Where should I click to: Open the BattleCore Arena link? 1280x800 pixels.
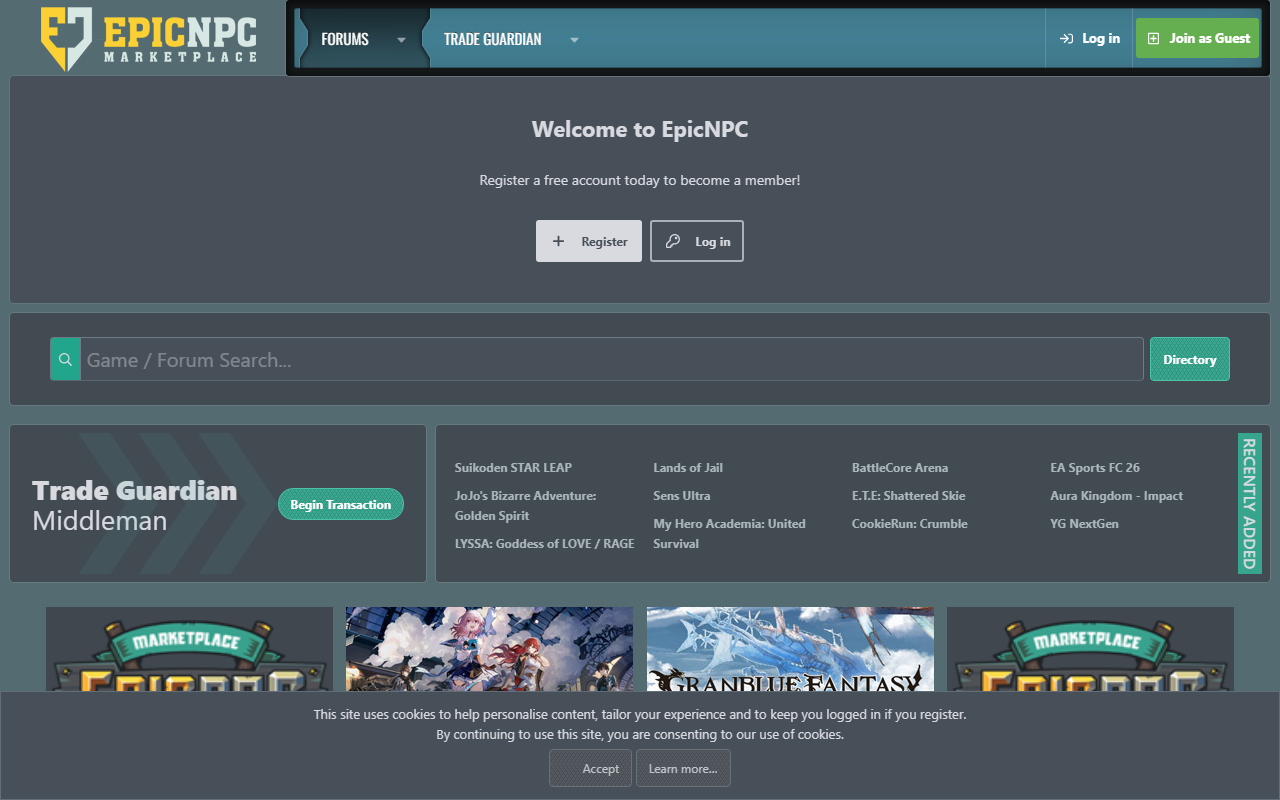click(900, 468)
